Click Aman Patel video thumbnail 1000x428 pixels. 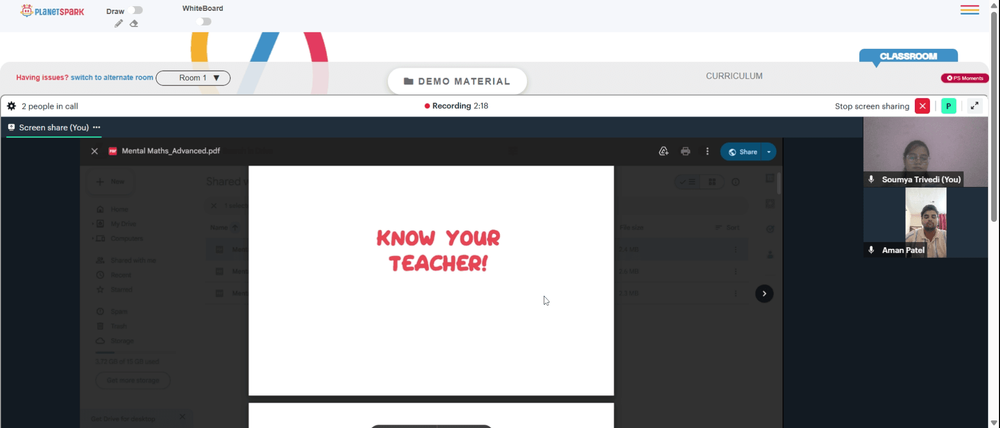pyautogui.click(x=925, y=222)
